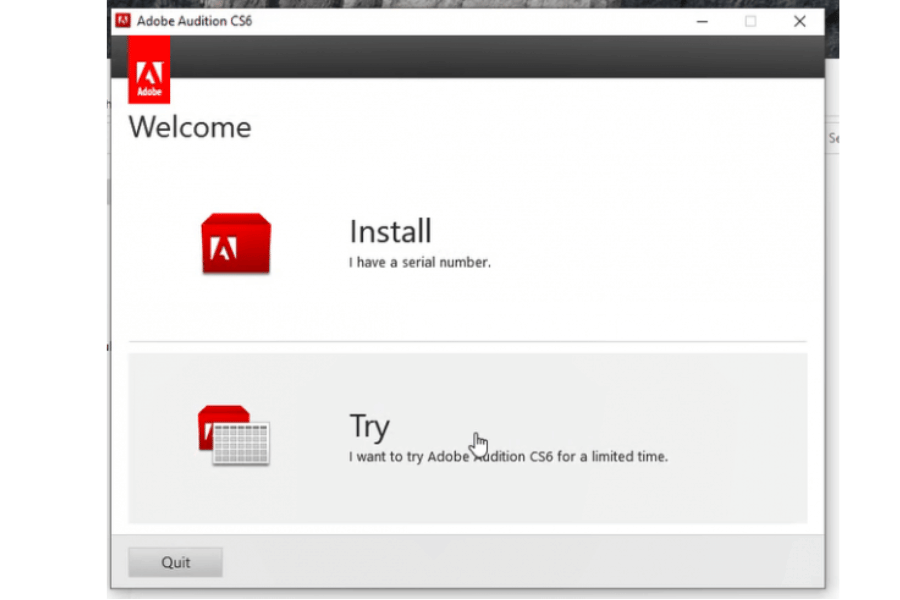Click "I have a serial number." text

coord(420,264)
